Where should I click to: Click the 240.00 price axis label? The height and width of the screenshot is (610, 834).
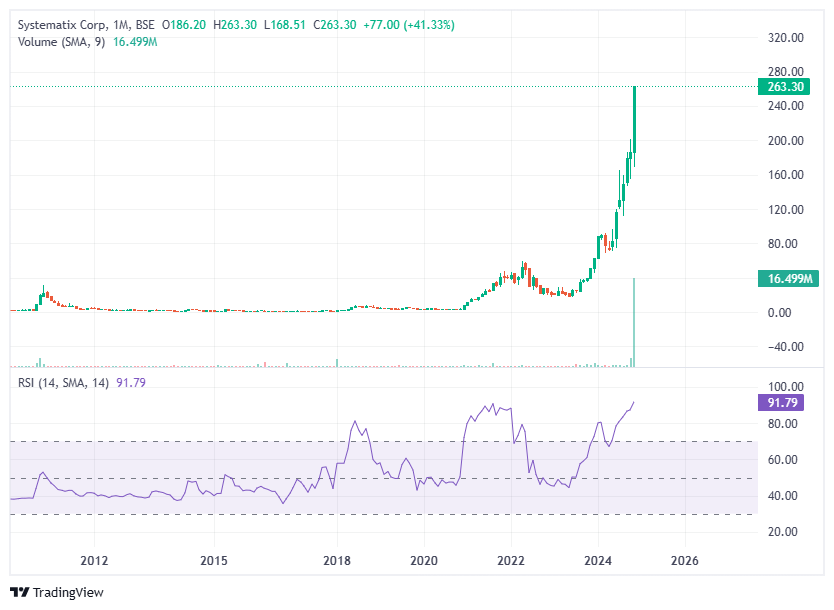[786, 106]
